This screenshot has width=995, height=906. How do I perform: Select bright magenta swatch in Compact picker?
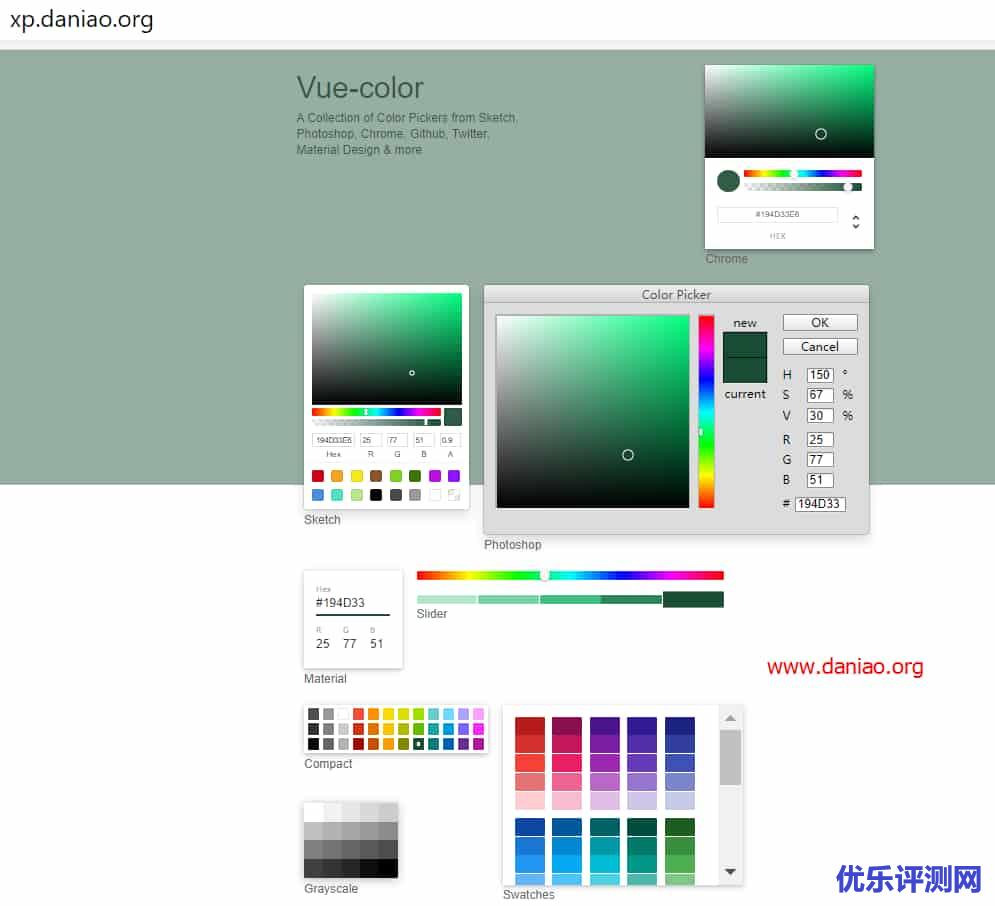point(478,729)
